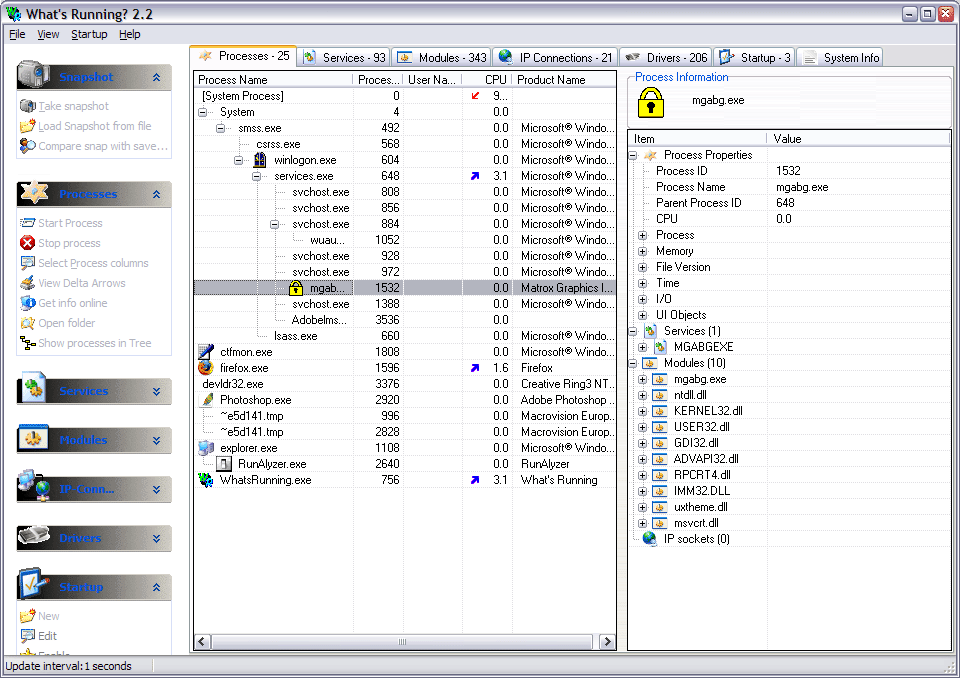
Task: Switch to the Services - 93 tab
Action: (x=344, y=58)
